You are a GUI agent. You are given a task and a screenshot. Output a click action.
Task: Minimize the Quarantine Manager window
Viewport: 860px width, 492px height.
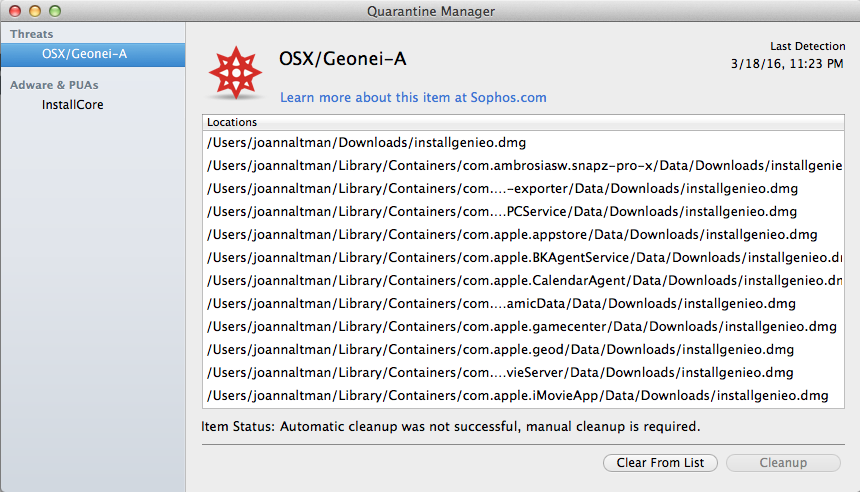click(35, 11)
